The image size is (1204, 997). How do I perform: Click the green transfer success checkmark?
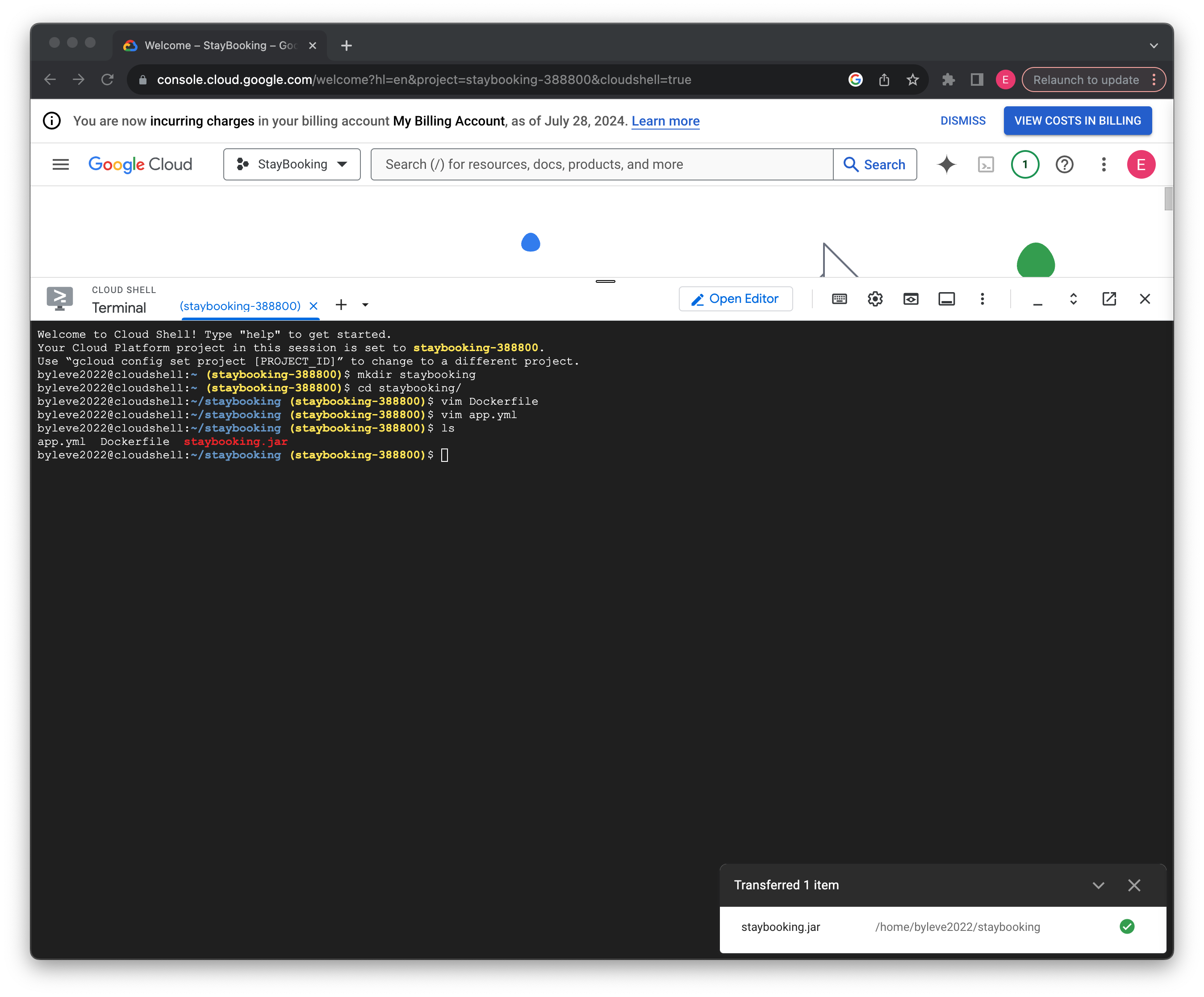tap(1127, 926)
